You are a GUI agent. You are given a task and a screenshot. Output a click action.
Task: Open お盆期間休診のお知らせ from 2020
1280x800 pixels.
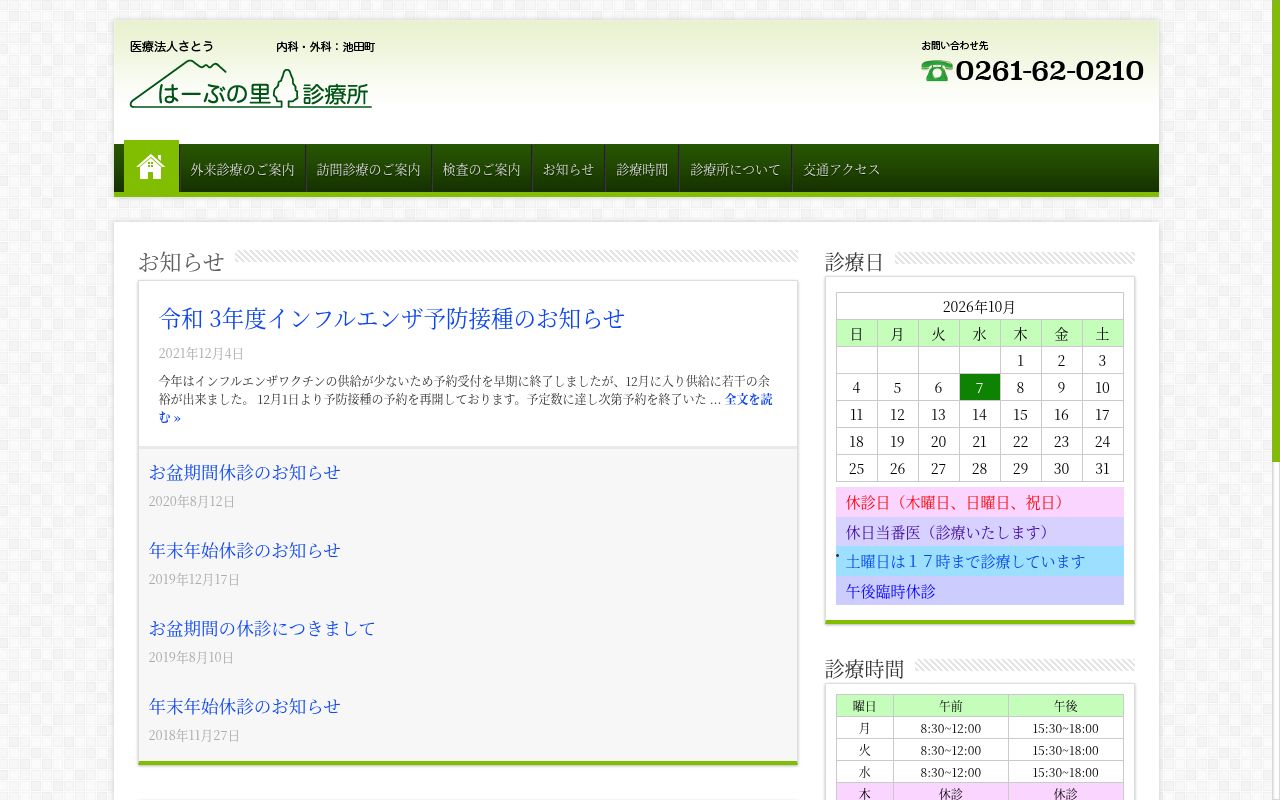[x=245, y=472]
